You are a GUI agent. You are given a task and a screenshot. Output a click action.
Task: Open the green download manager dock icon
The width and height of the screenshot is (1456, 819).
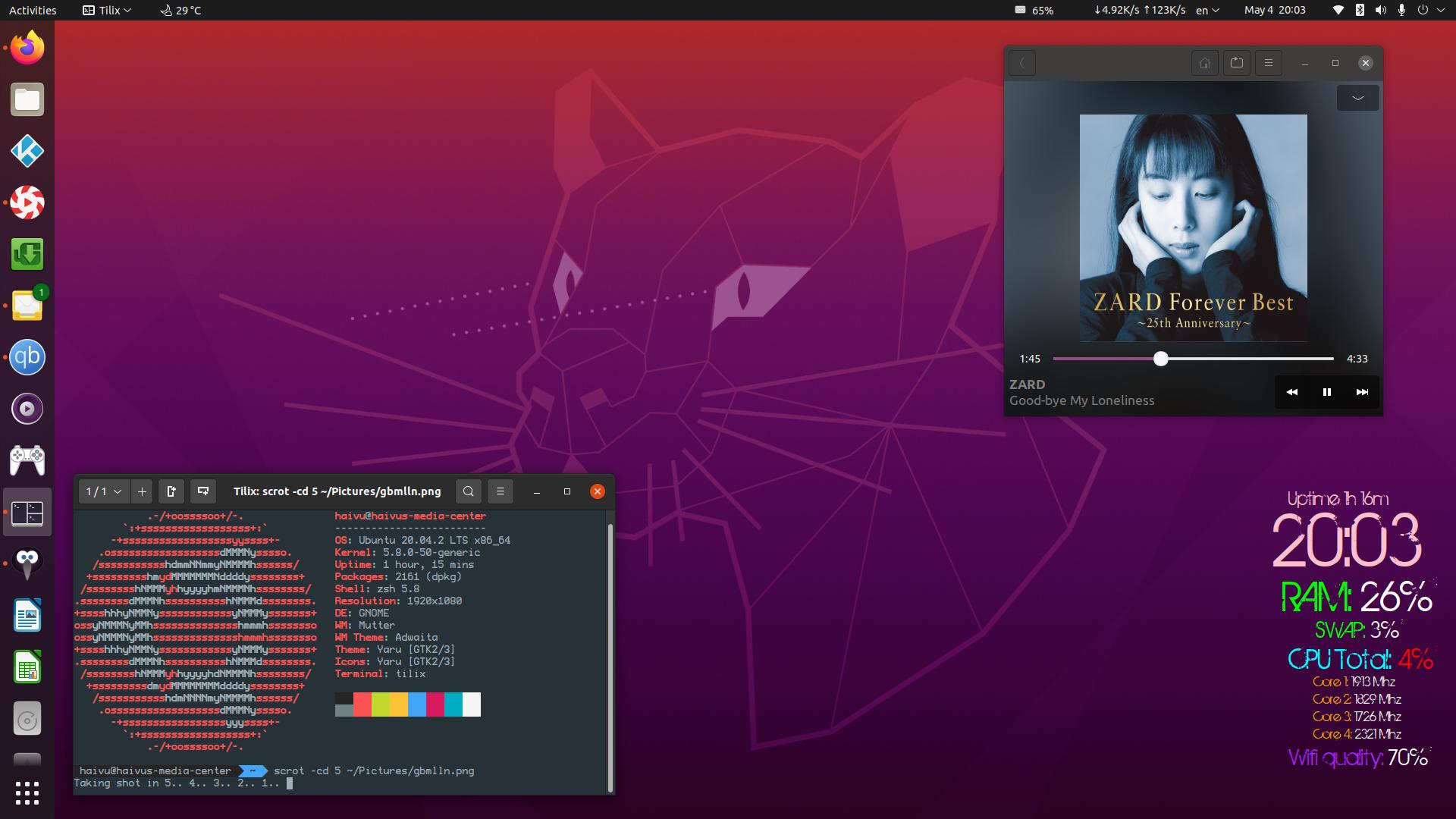27,254
